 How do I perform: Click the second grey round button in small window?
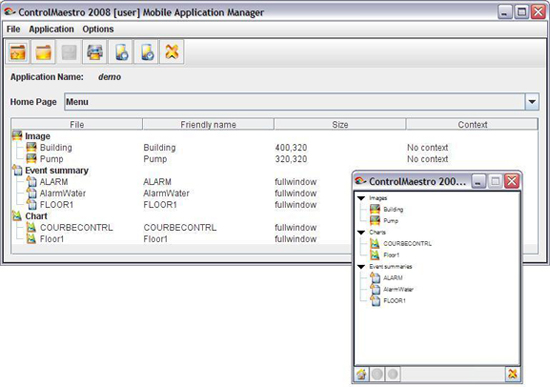tap(393, 374)
